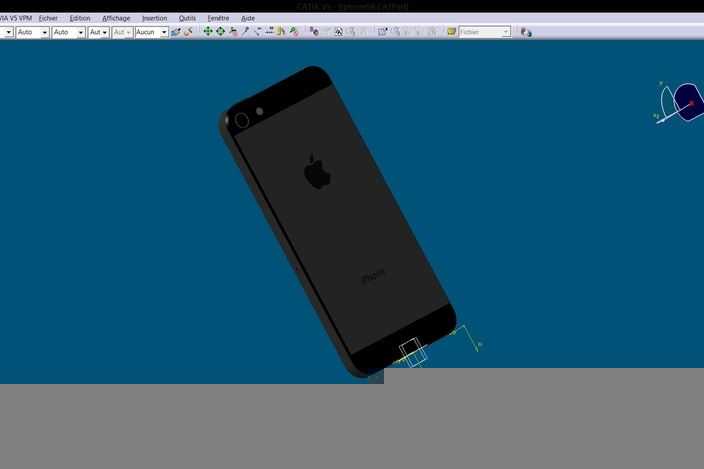Click the green and red view icon
The image size is (704, 469).
pos(294,31)
